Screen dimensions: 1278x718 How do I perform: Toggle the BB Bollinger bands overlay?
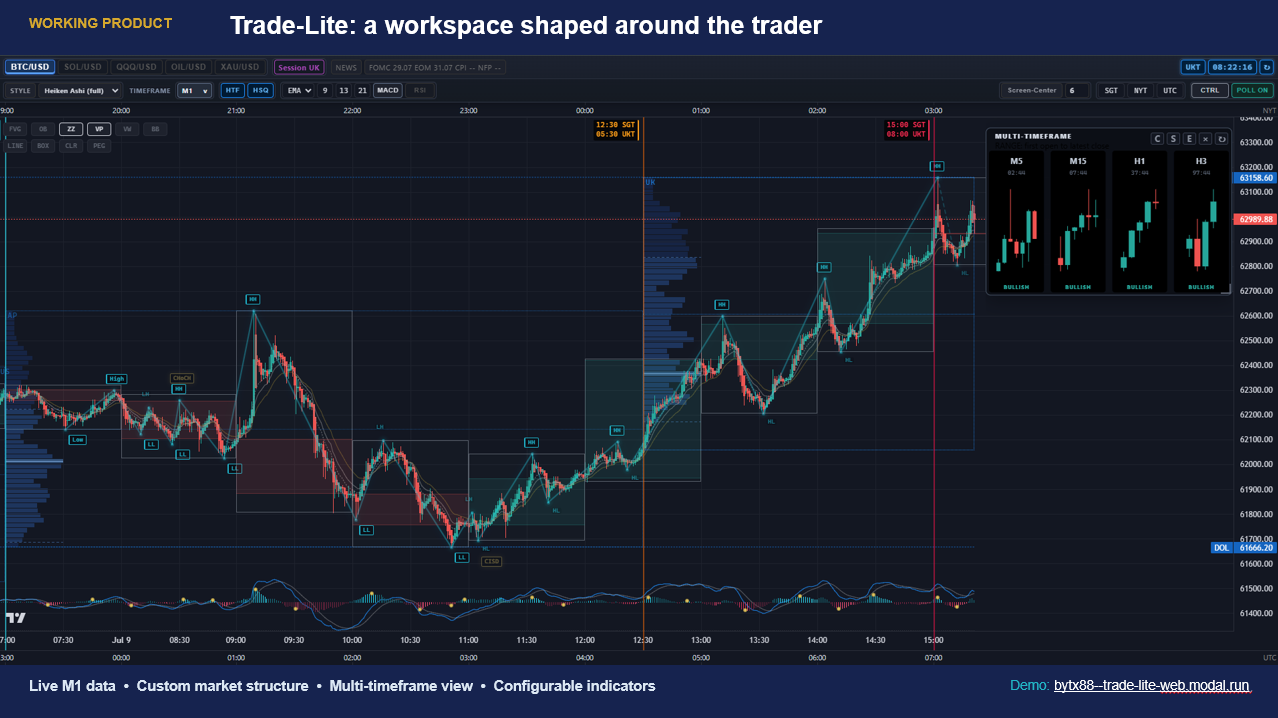pos(155,129)
